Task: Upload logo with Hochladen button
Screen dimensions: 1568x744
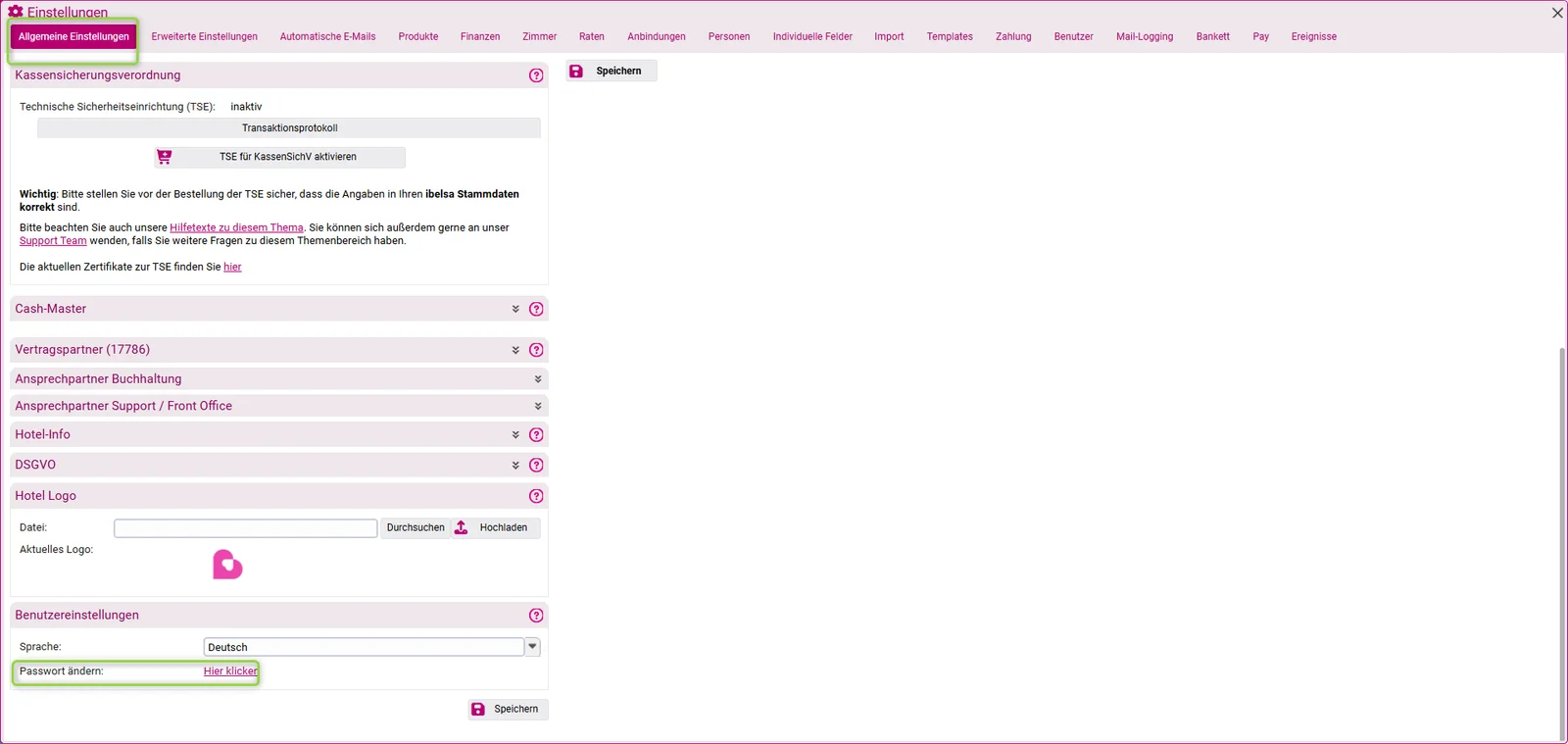Action: pyautogui.click(x=496, y=528)
